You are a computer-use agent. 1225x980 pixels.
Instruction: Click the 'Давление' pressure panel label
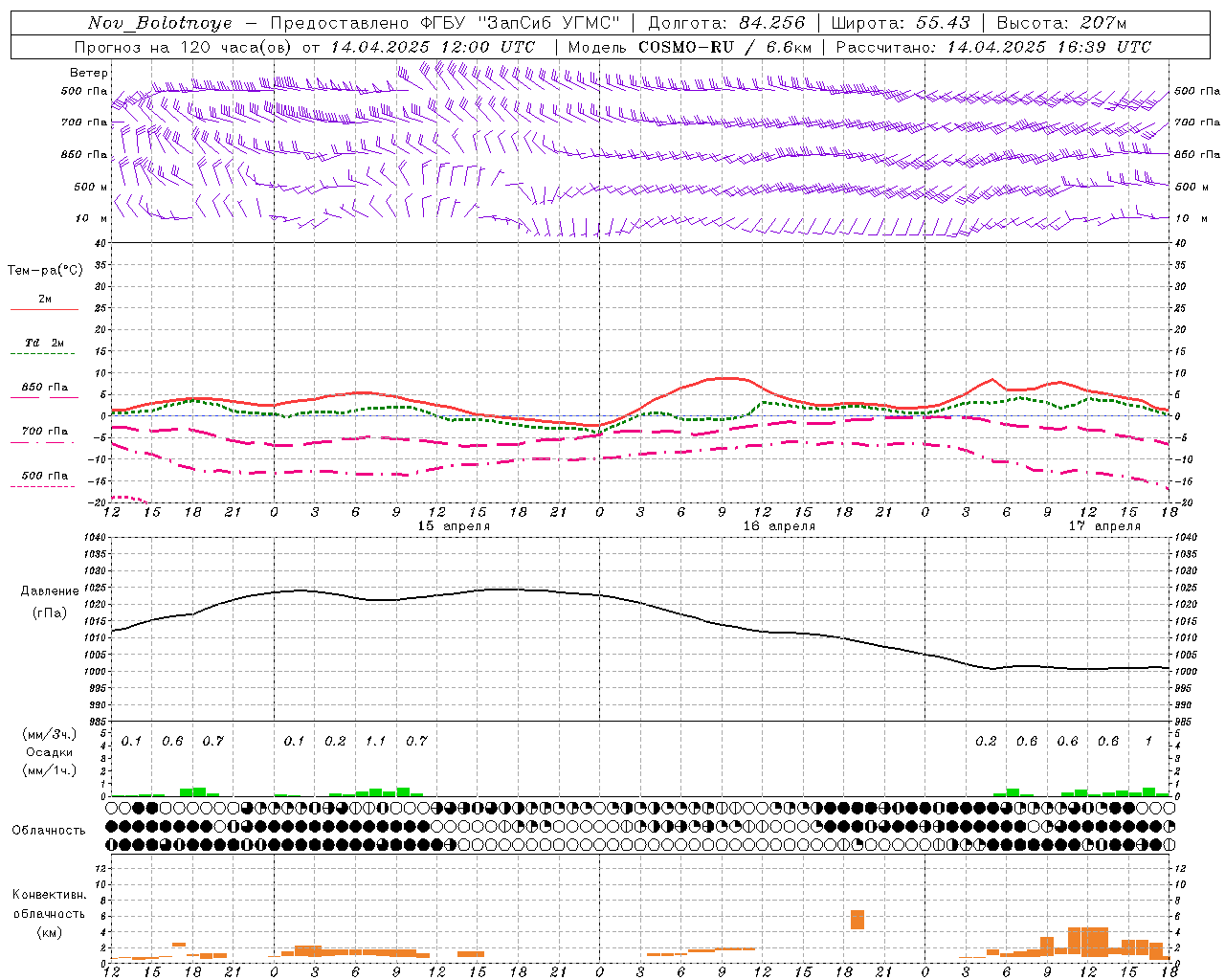pos(49,591)
